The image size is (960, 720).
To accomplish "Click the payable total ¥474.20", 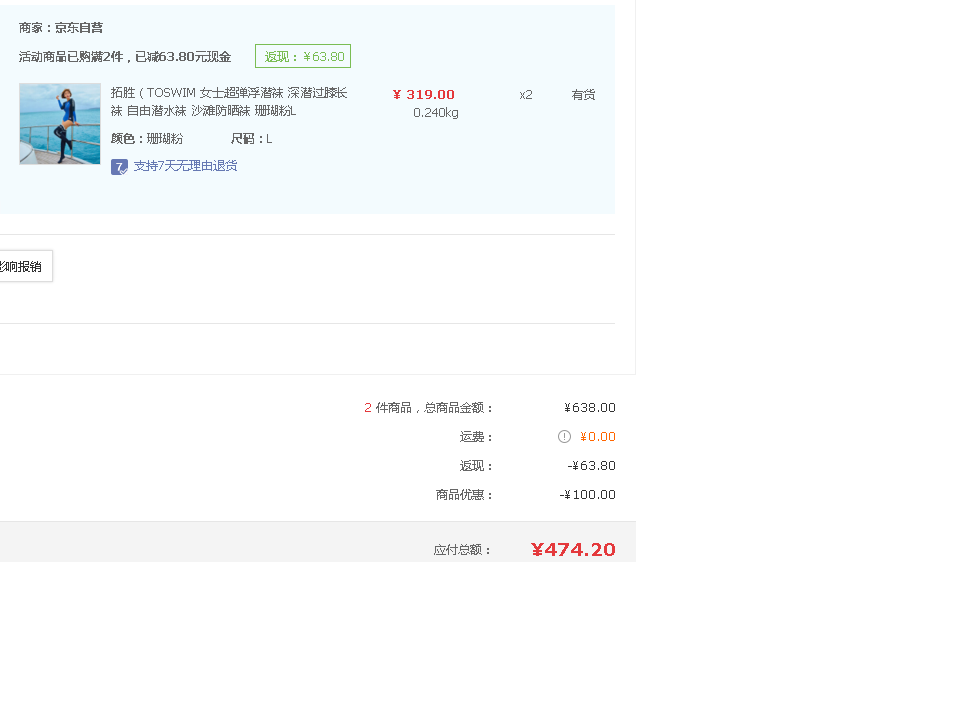I will 573,550.
